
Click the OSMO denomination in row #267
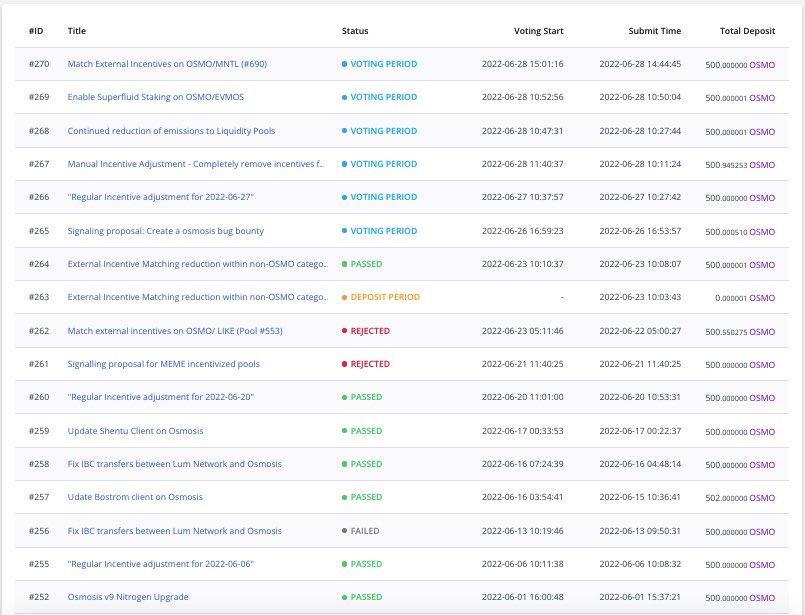click(762, 165)
